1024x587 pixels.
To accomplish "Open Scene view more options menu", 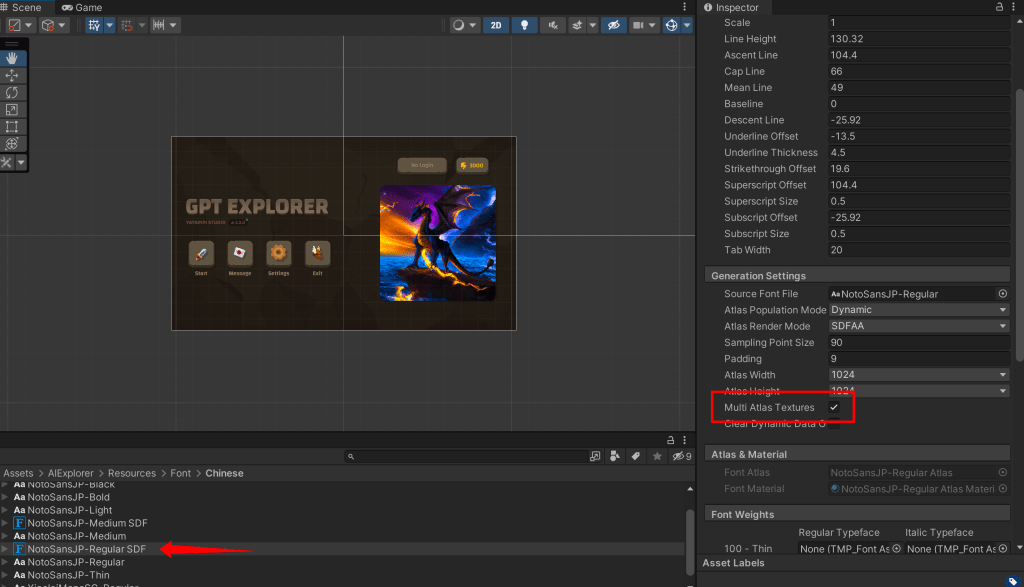I will coord(684,7).
